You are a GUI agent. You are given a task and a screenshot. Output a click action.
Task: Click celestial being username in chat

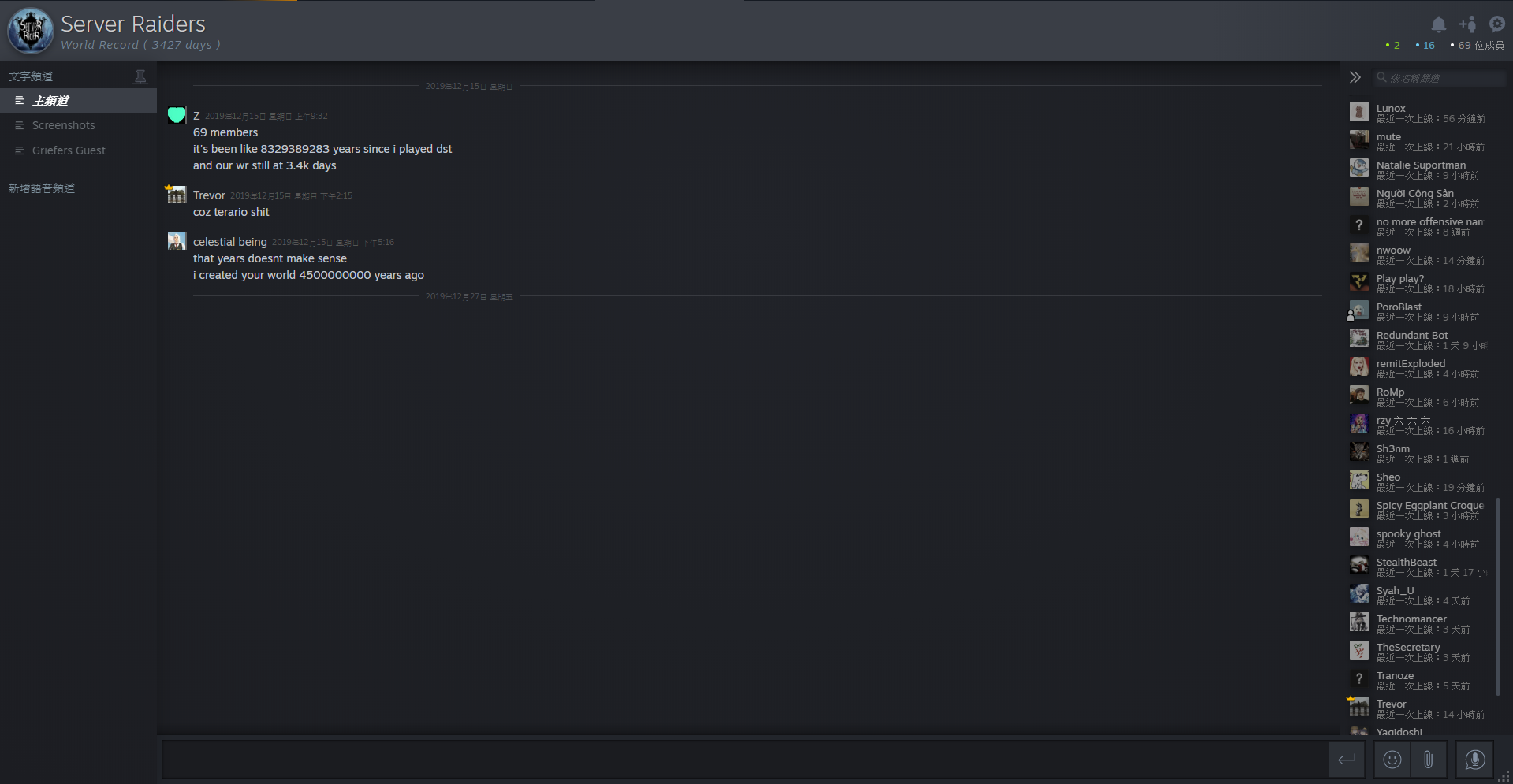pos(230,242)
